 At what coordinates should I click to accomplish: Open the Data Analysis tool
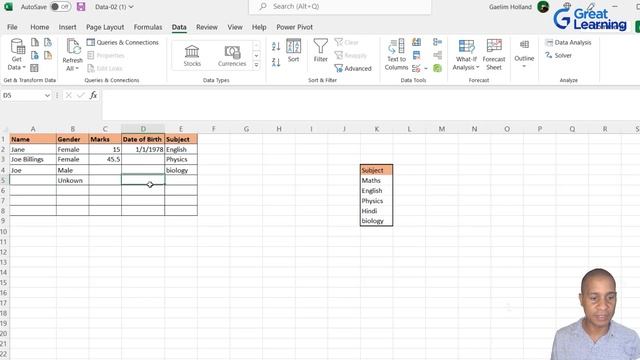tap(569, 42)
